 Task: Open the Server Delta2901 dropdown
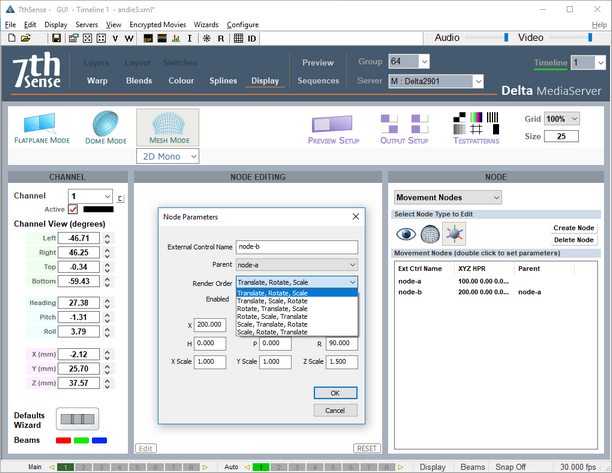pyautogui.click(x=478, y=81)
